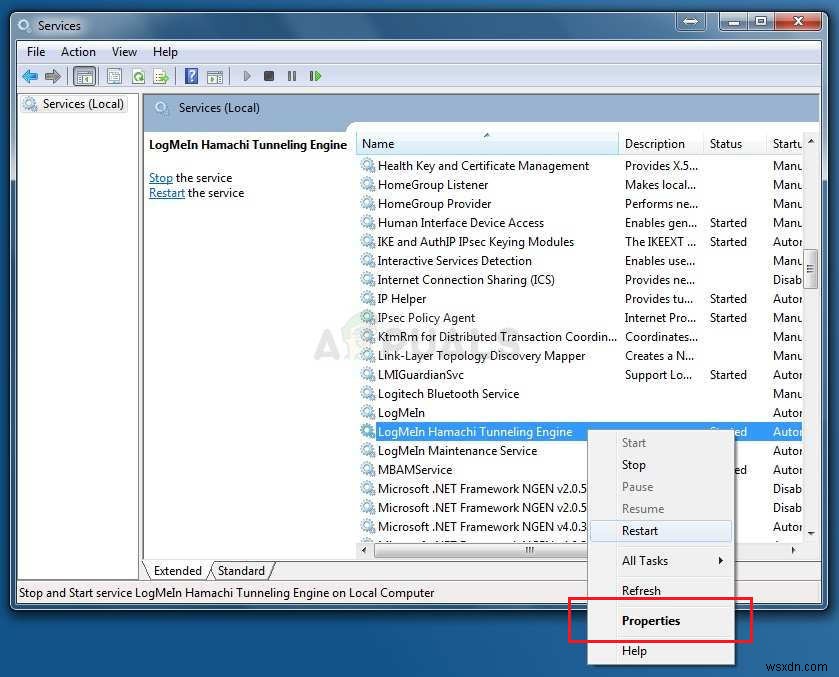The height and width of the screenshot is (677, 839).
Task: Click the horizontal scrollbar left arrow
Action: (x=364, y=550)
